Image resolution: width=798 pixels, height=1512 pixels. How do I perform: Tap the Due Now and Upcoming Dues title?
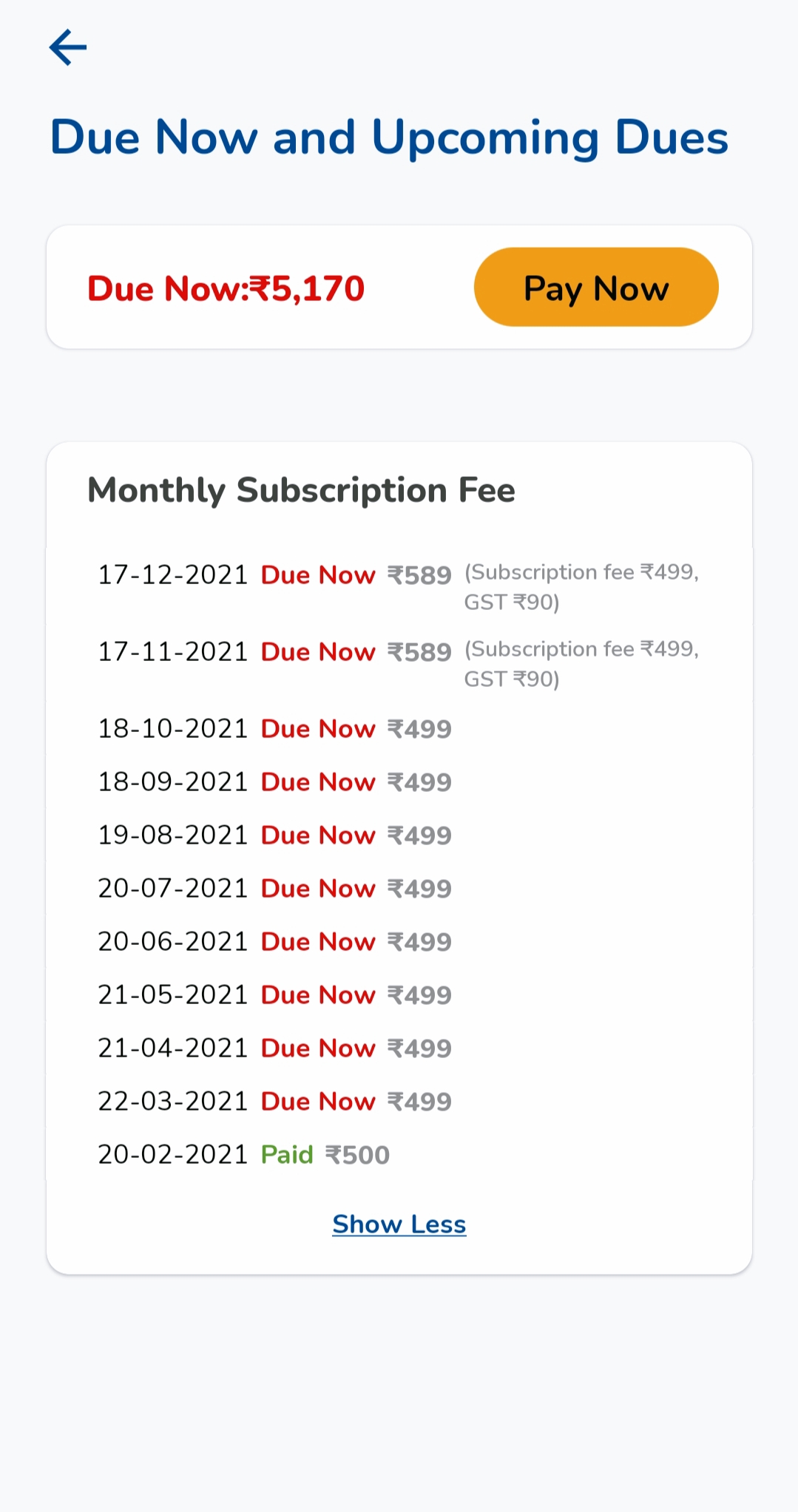click(389, 138)
